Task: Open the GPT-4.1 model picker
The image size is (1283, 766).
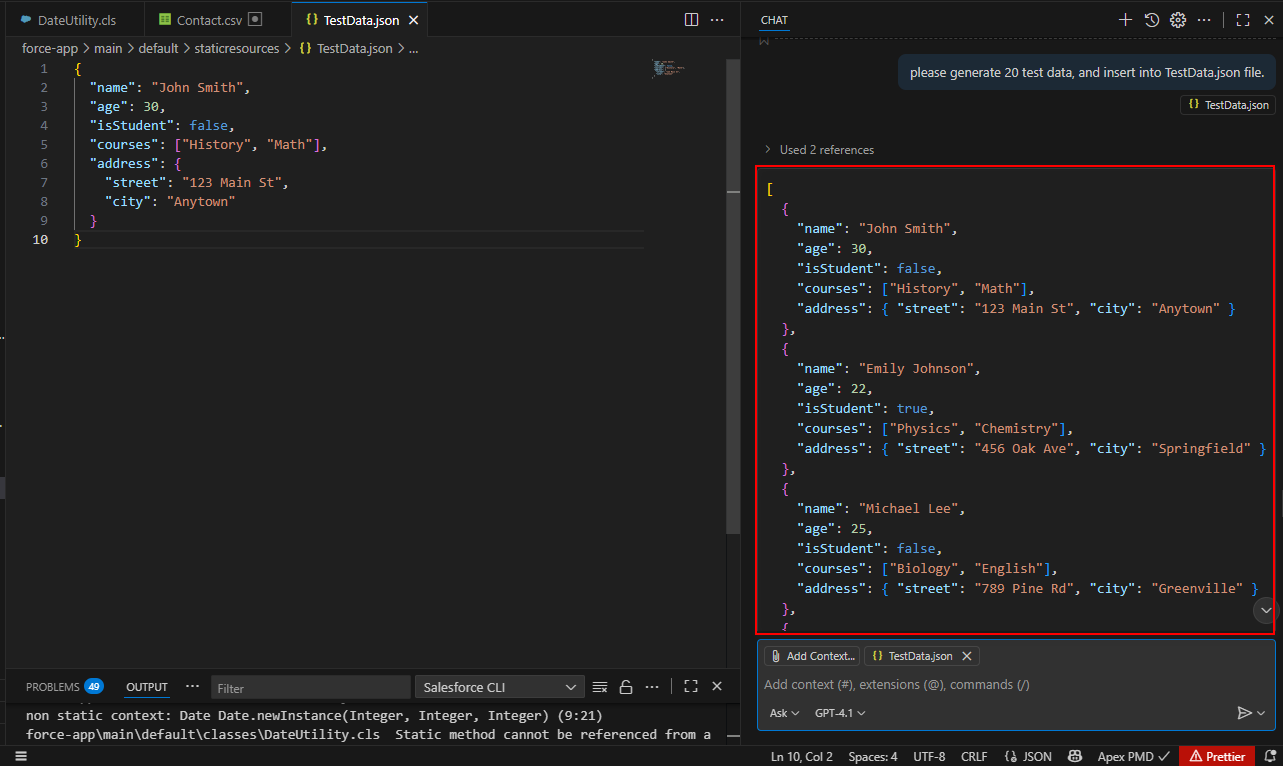Action: coord(840,713)
